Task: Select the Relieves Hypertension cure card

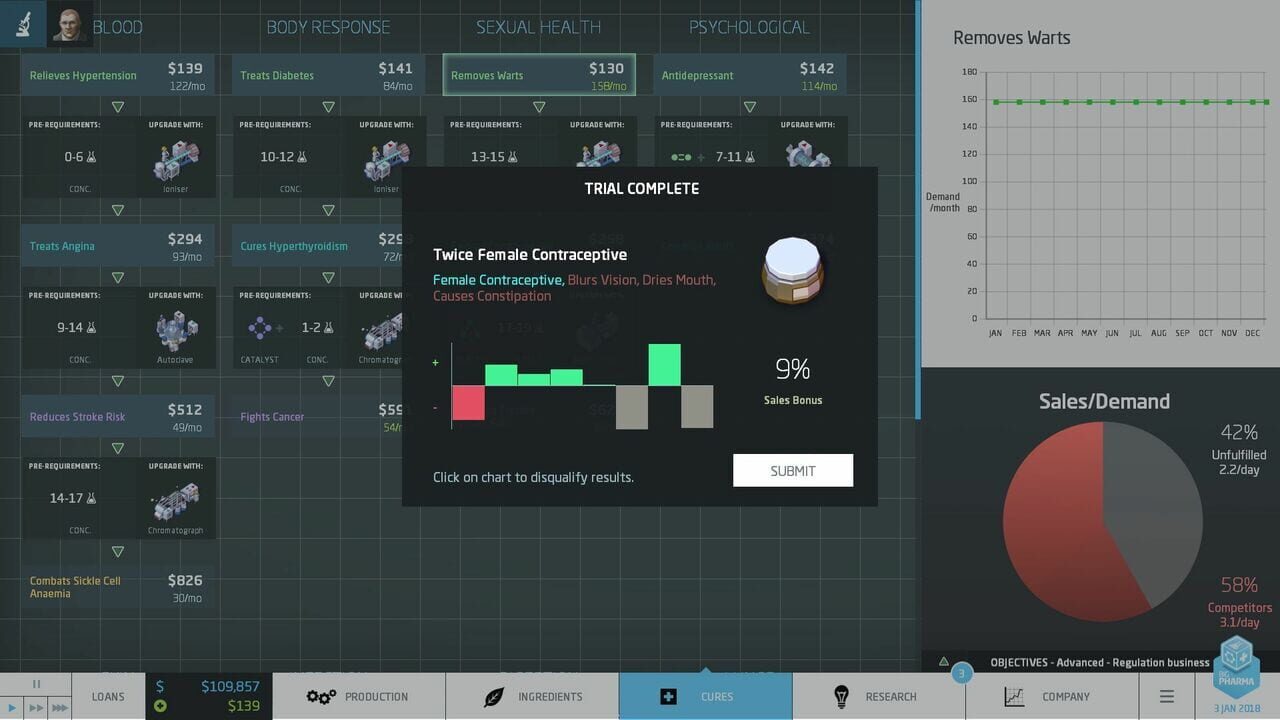Action: (118, 75)
